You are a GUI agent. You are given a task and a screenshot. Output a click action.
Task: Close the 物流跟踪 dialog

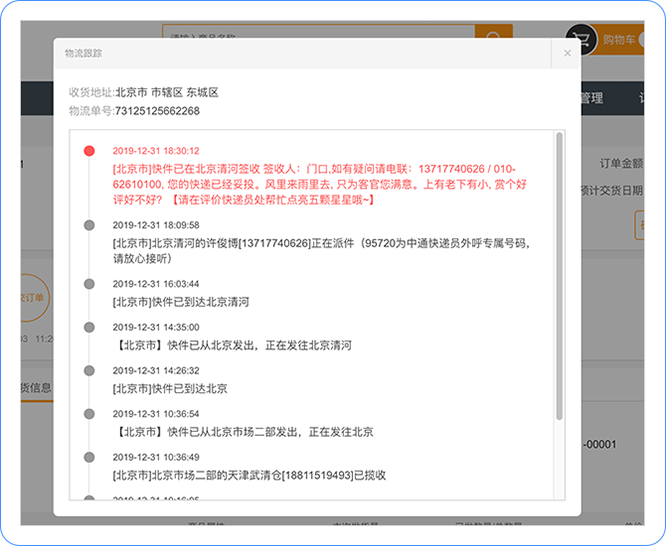click(567, 53)
